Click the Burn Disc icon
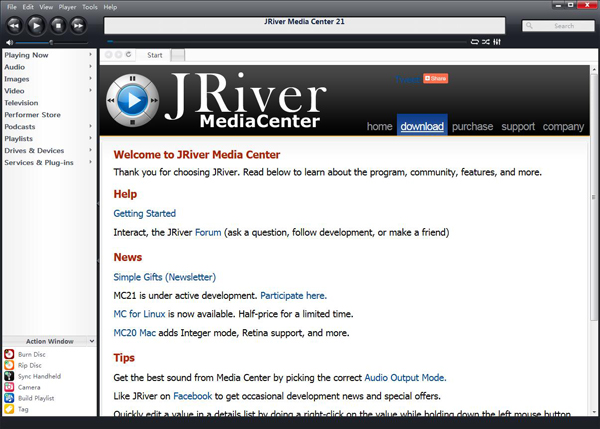The image size is (600, 429). [x=9, y=354]
